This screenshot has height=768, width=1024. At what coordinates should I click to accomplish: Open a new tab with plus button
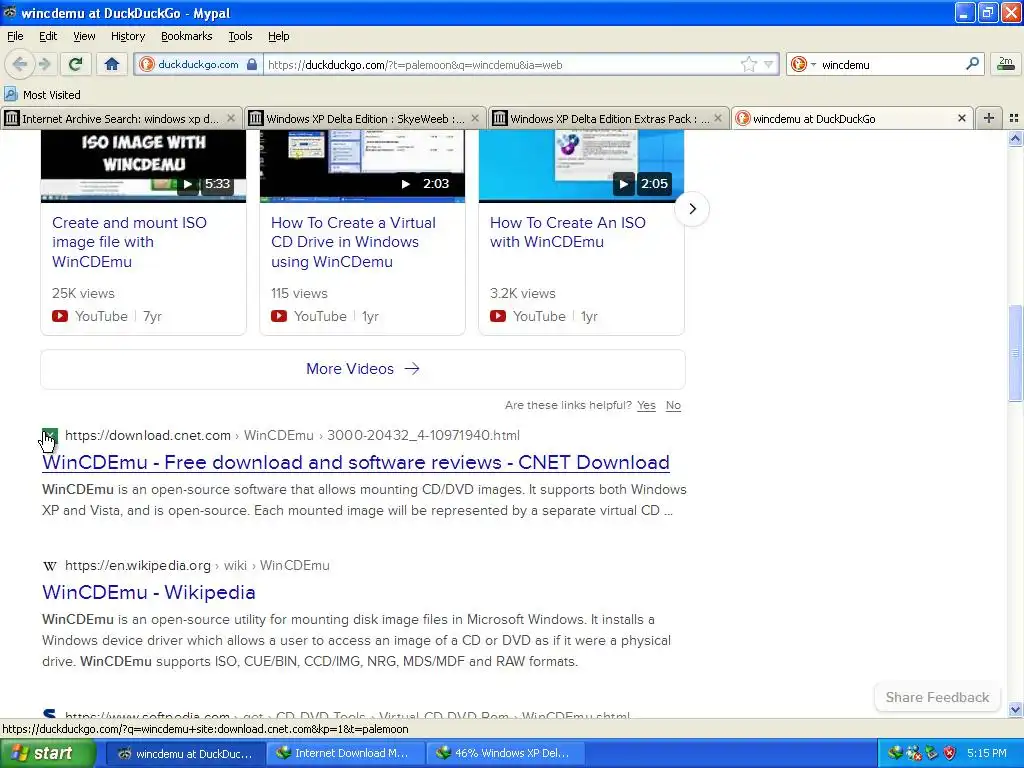click(989, 118)
